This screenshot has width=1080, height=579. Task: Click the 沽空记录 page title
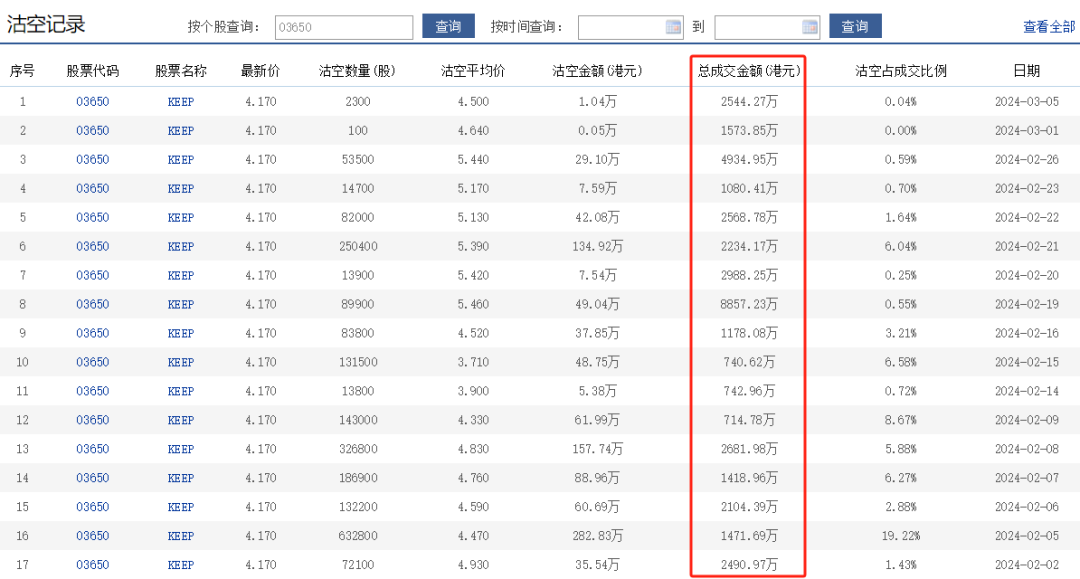[x=46, y=24]
